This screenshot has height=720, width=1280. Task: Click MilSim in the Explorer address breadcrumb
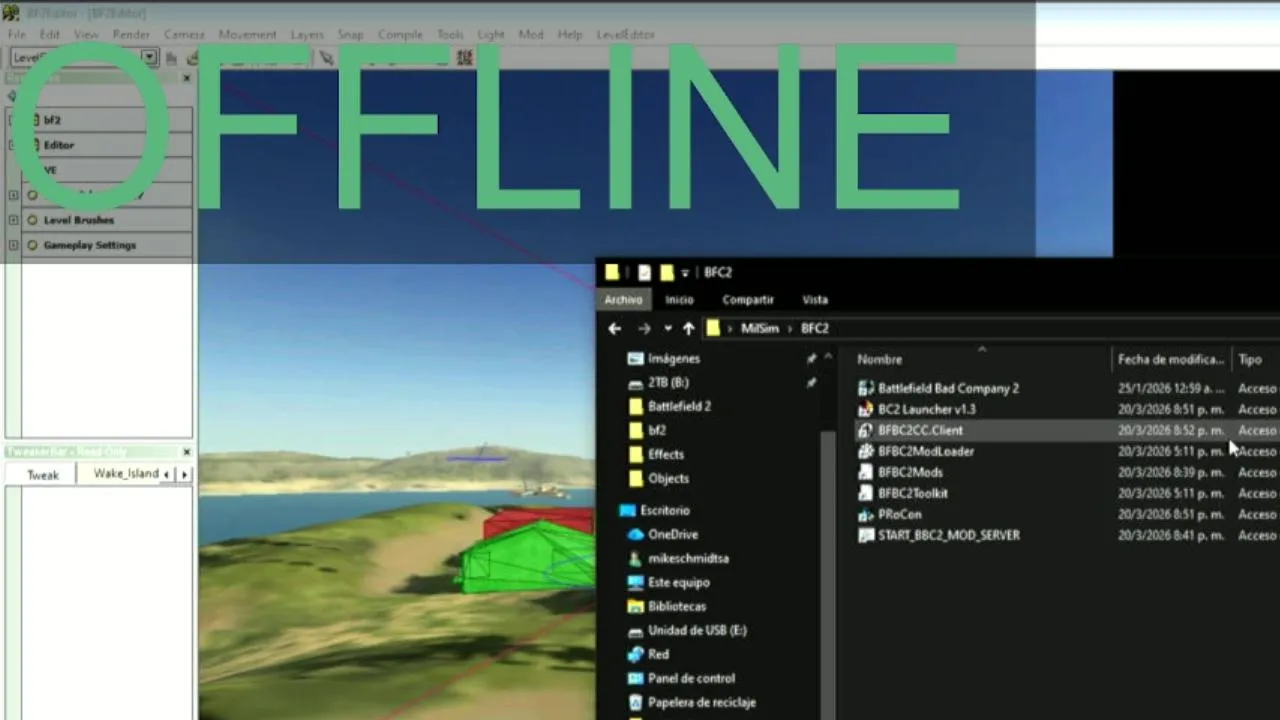tap(759, 328)
